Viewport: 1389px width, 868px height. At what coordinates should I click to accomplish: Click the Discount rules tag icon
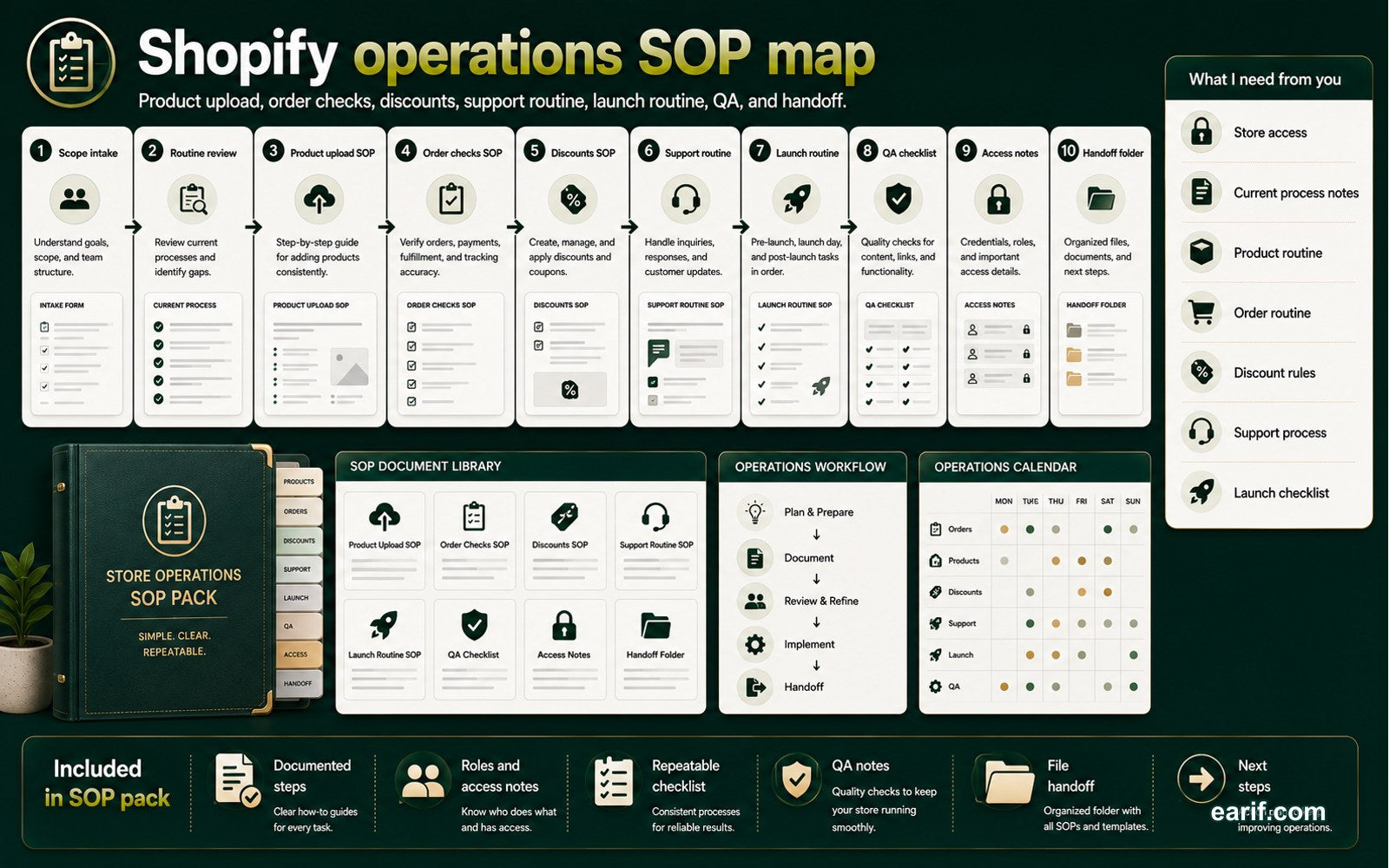[1201, 372]
